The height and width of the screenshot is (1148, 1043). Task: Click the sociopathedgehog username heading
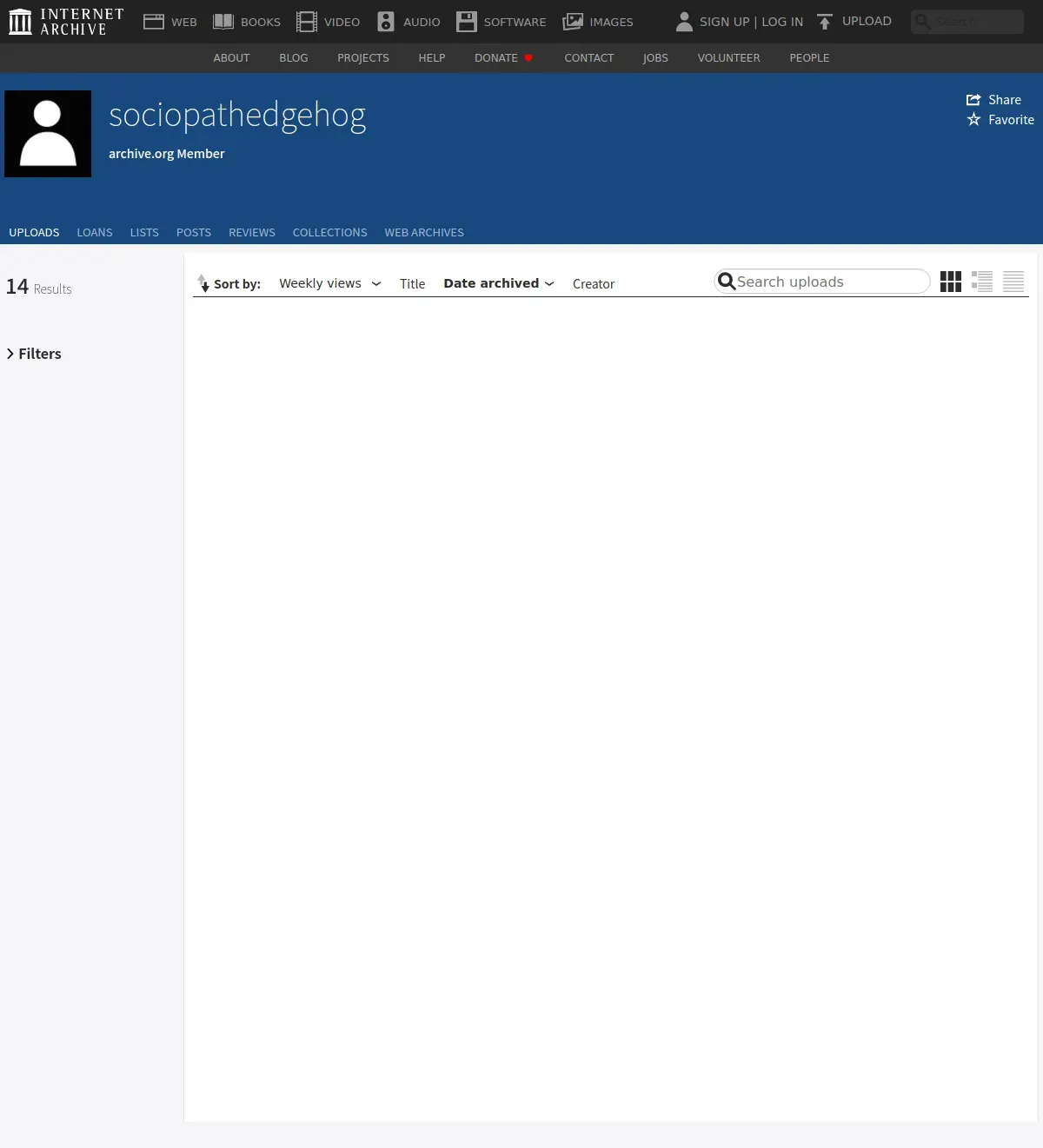(x=237, y=116)
